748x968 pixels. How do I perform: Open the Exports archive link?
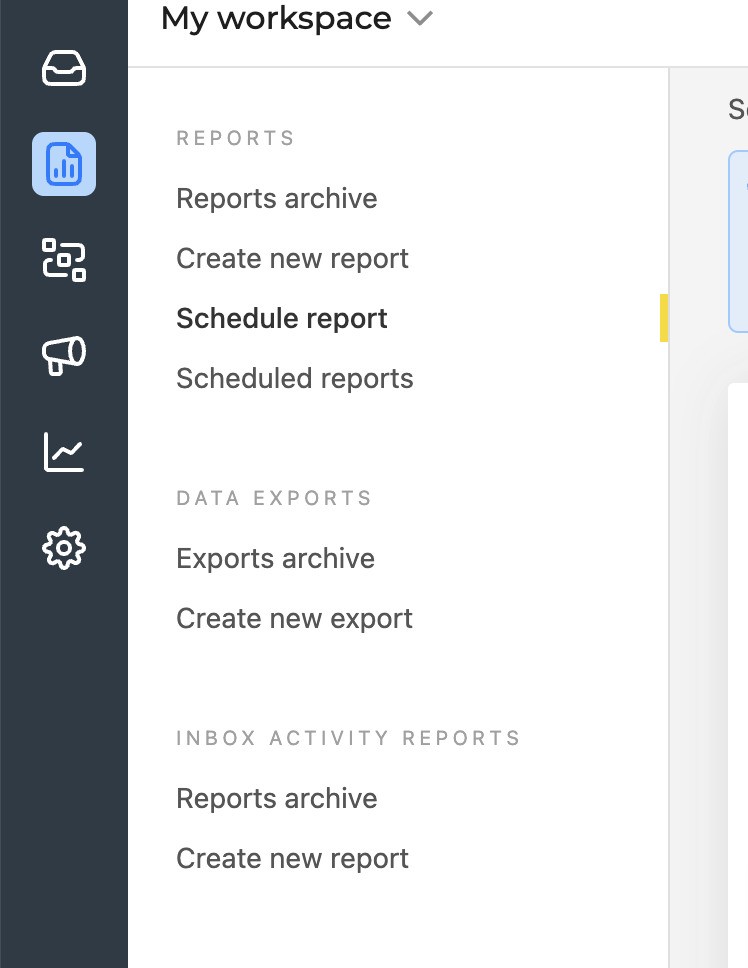click(275, 559)
